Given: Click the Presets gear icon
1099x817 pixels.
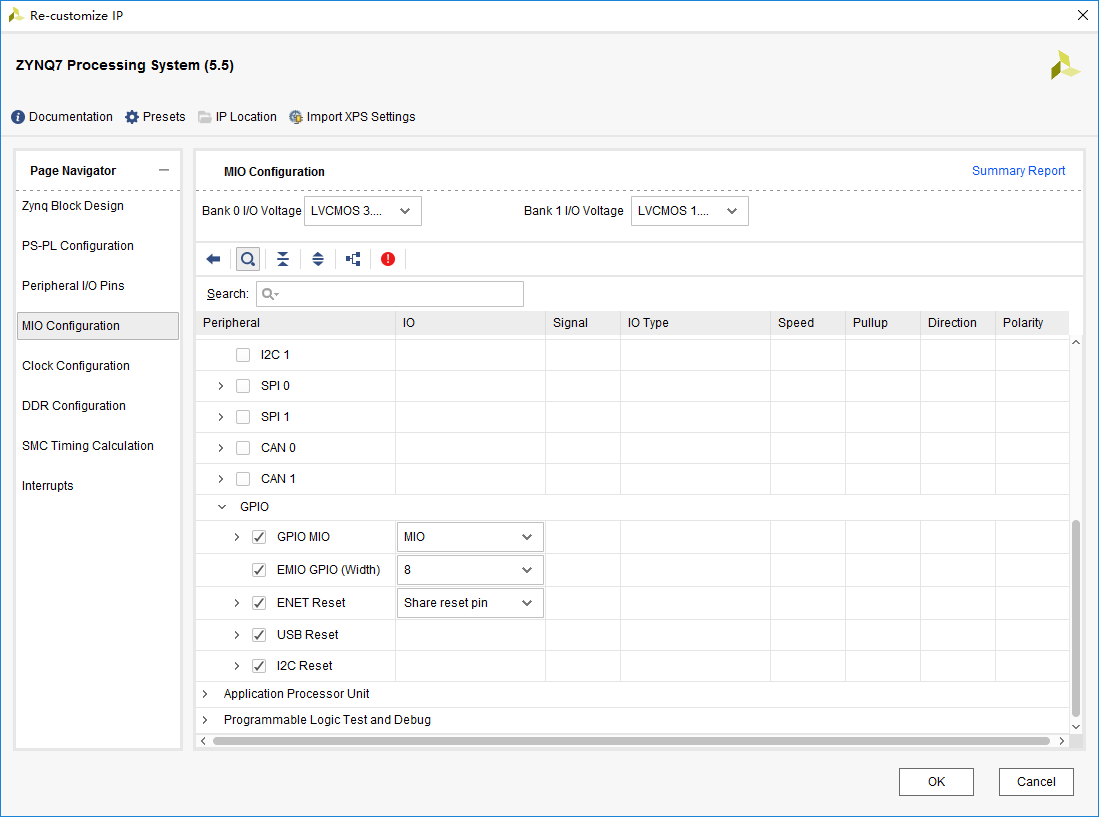Looking at the screenshot, I should coord(132,117).
